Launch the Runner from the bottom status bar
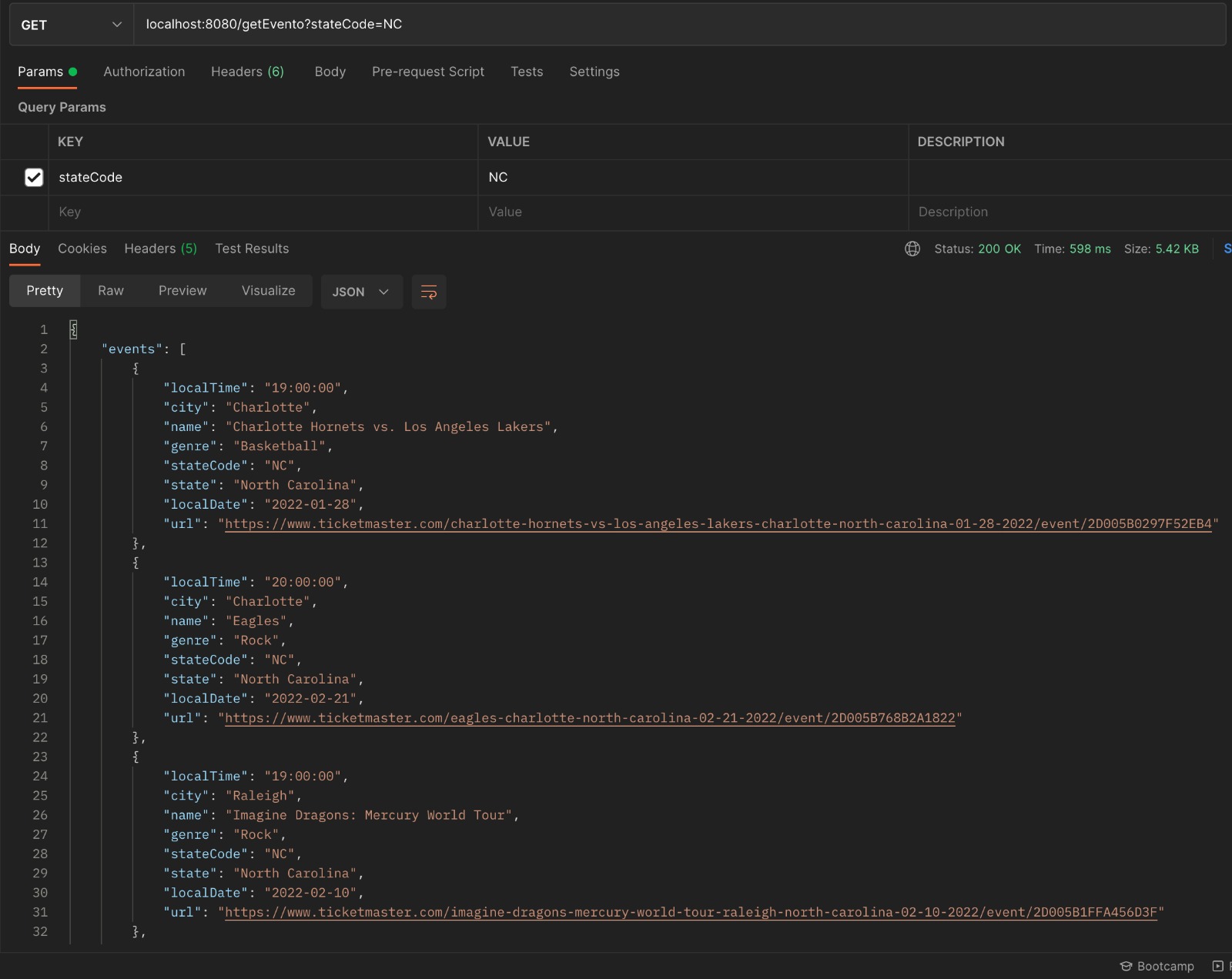This screenshot has width=1232, height=979. tap(1219, 966)
